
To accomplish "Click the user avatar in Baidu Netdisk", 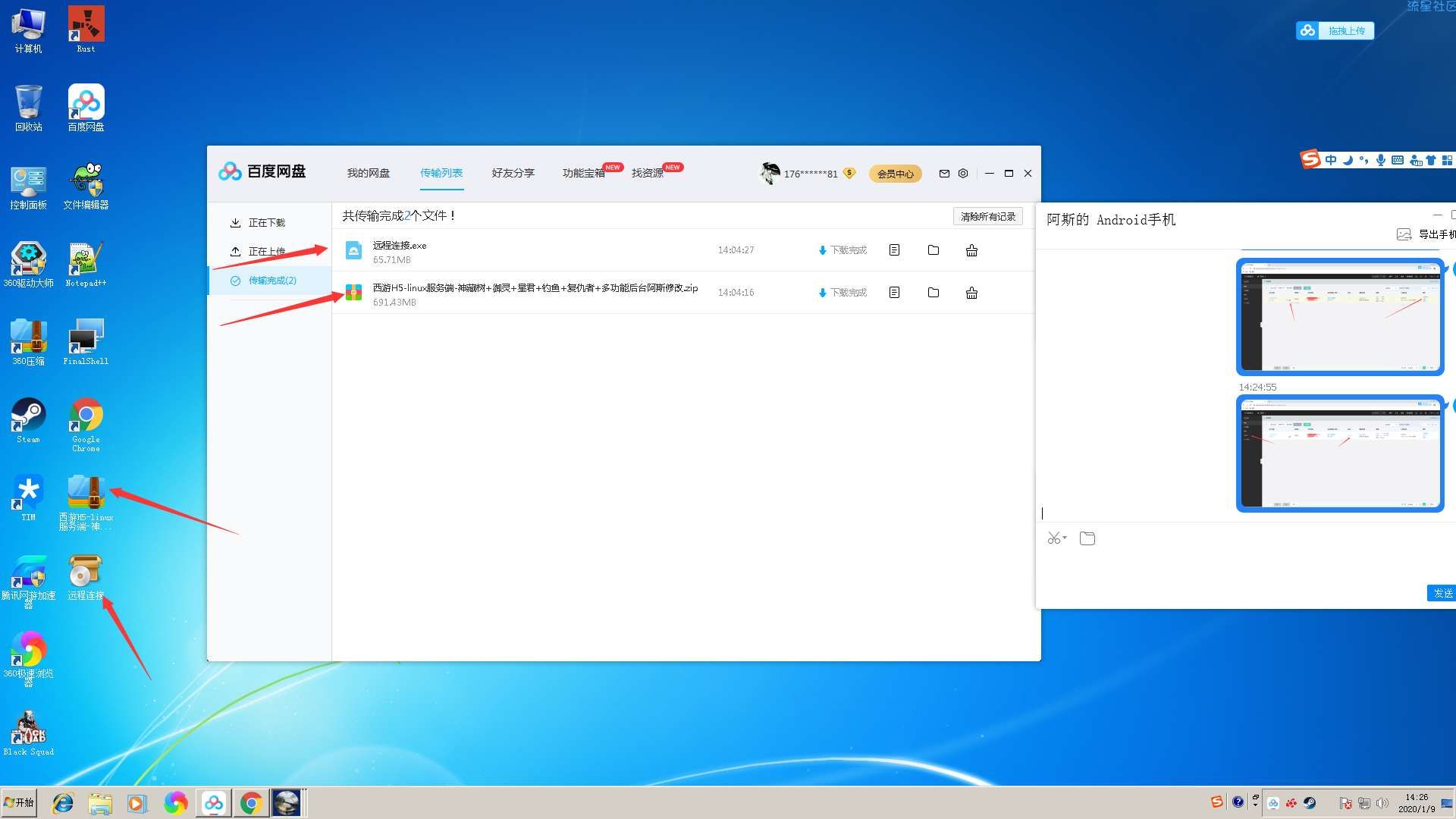I will pyautogui.click(x=770, y=173).
